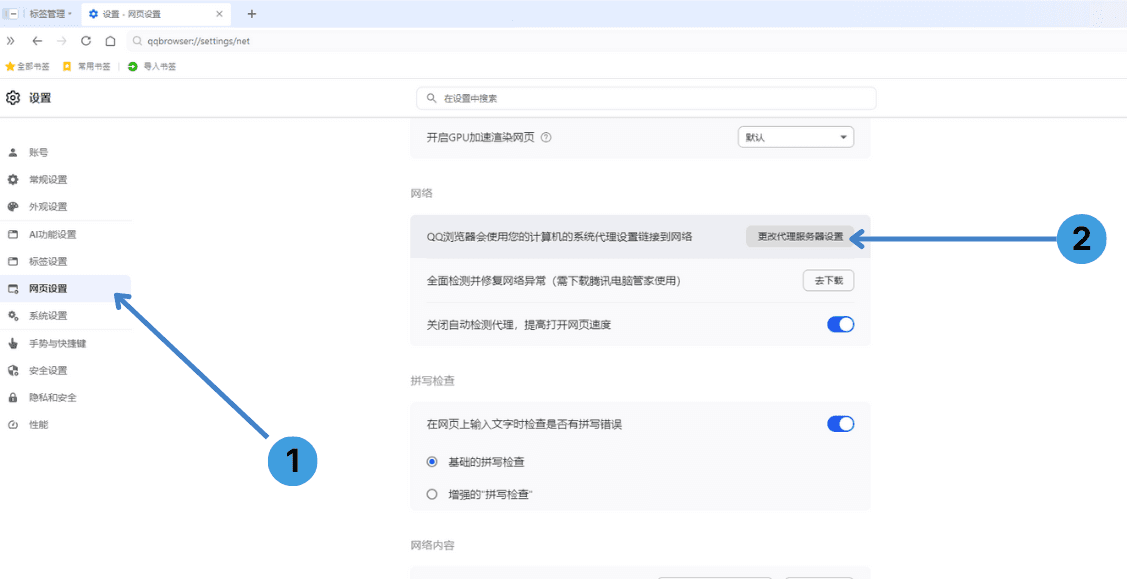Click 导入书签 to import bookmarks
Screen dimensions: 1127x579
coord(152,66)
